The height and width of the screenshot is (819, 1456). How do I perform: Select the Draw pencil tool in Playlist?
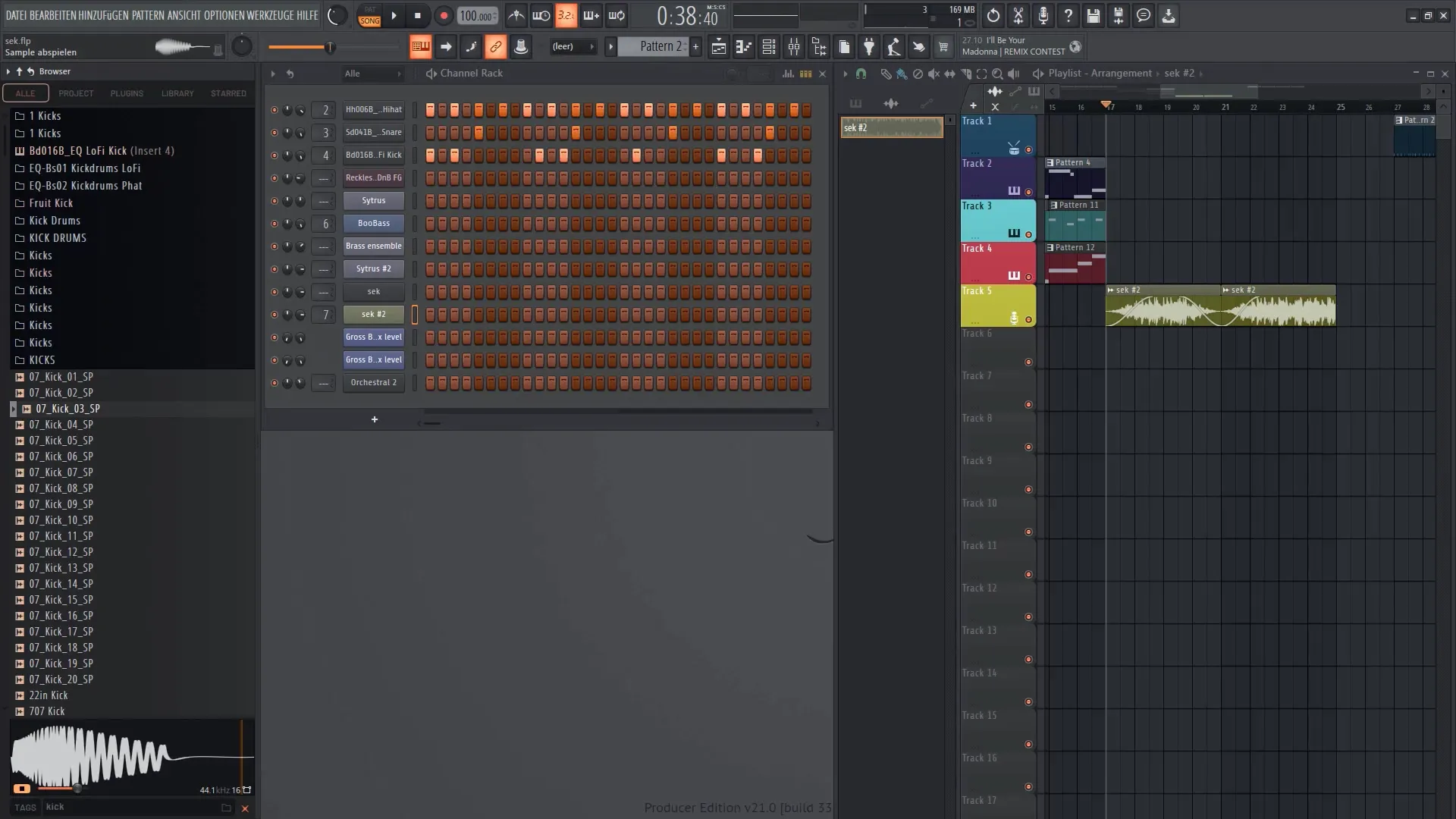click(885, 74)
